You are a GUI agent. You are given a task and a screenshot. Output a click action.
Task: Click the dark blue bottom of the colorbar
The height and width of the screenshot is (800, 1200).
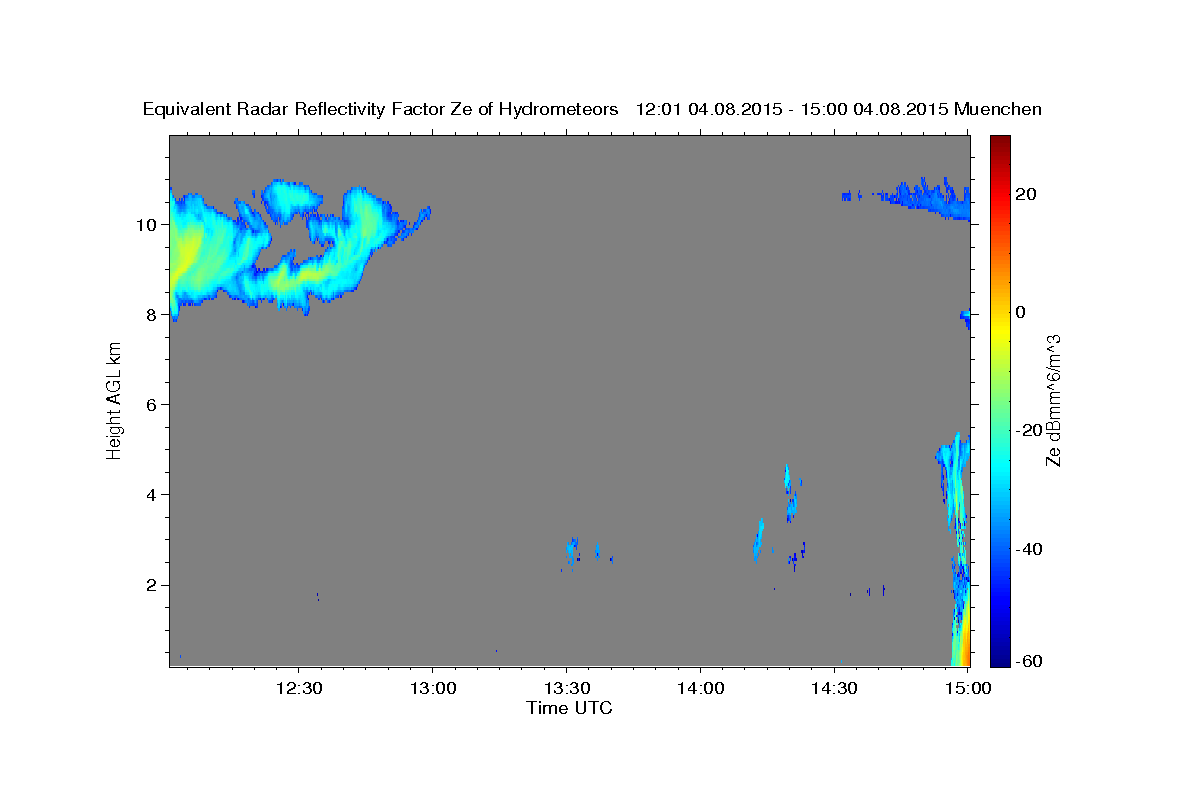pyautogui.click(x=1000, y=658)
